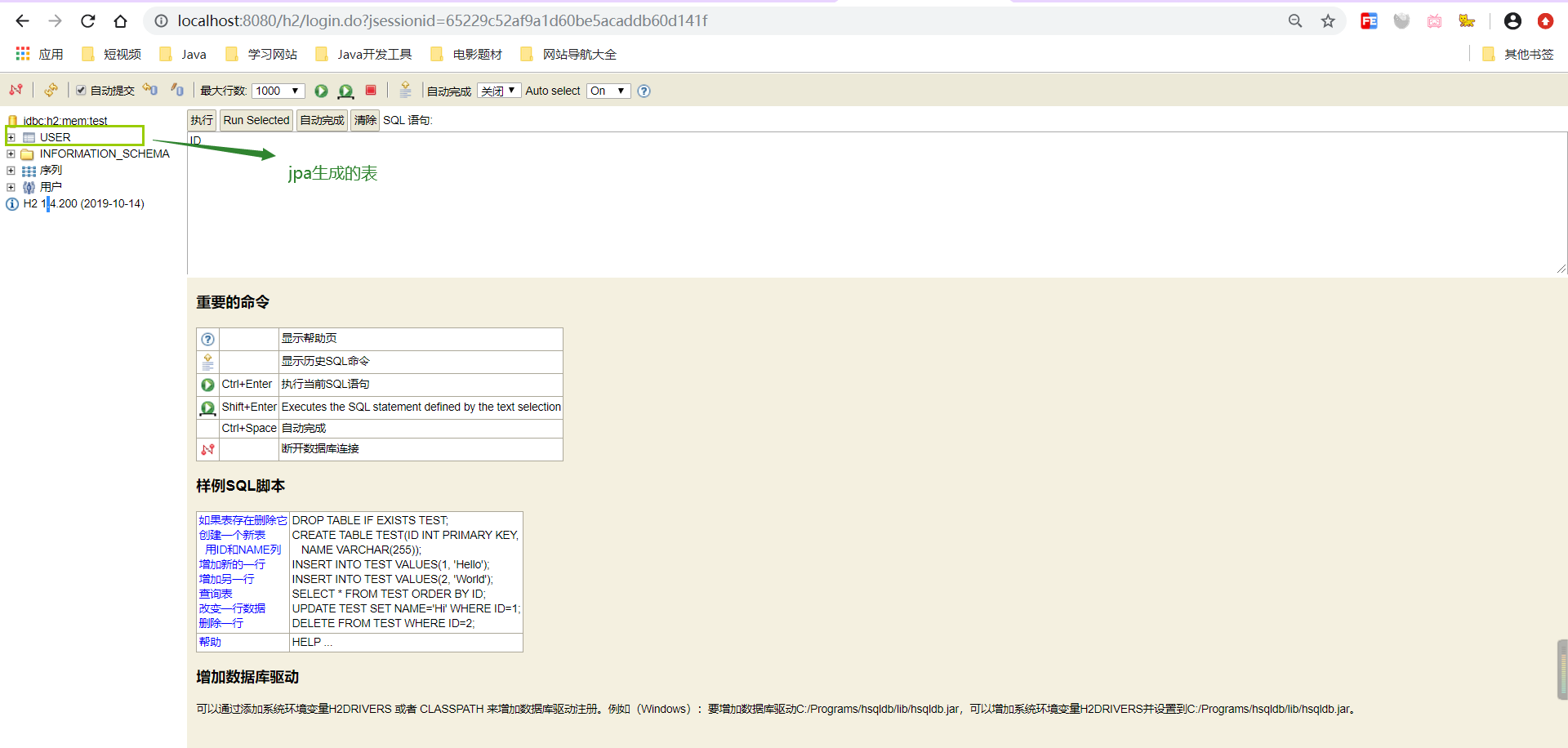Click the red stop execution icon
Image resolution: width=1568 pixels, height=748 pixels.
pos(371,91)
